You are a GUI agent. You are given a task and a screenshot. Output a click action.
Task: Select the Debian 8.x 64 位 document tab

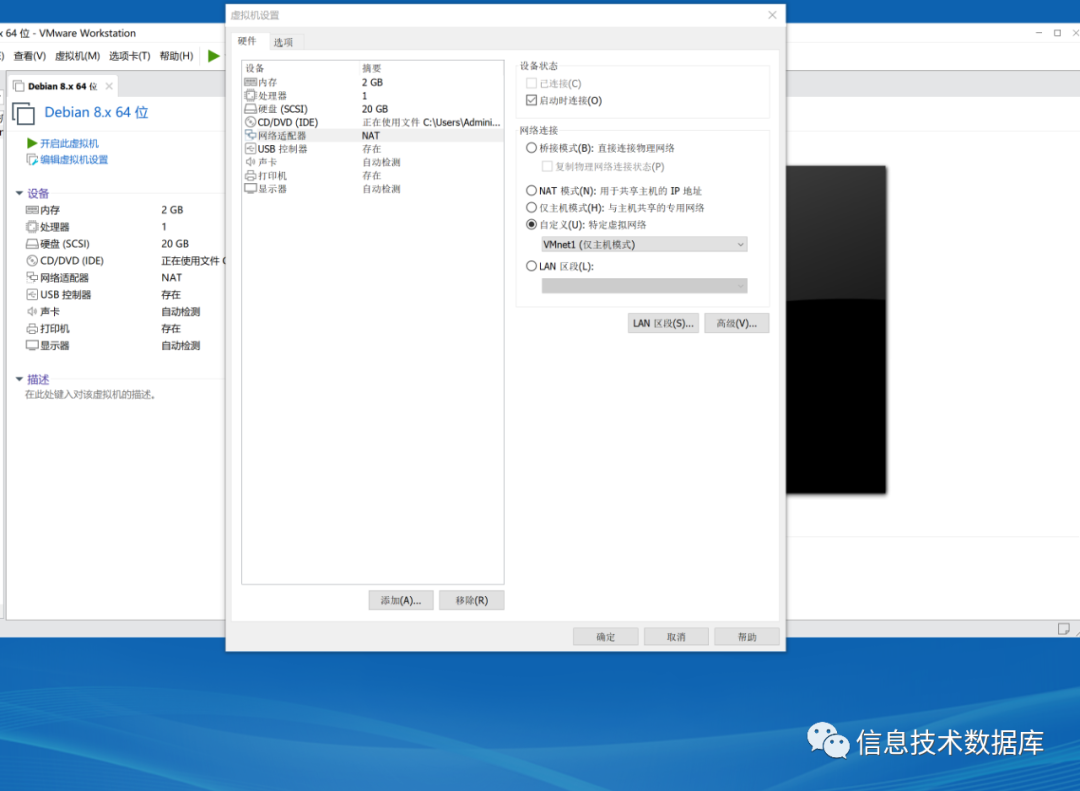click(62, 86)
